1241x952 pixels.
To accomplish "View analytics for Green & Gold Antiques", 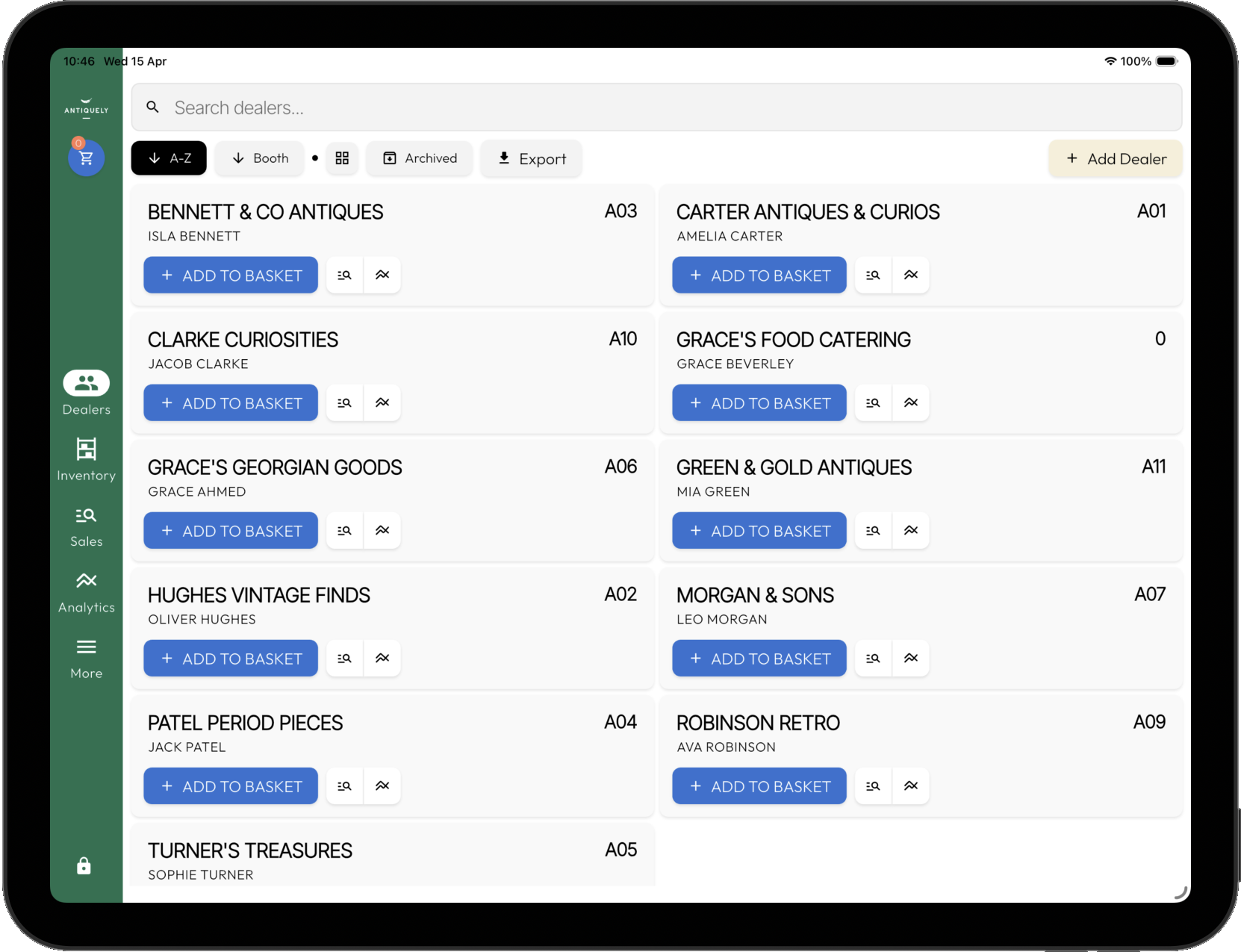I will coord(911,530).
